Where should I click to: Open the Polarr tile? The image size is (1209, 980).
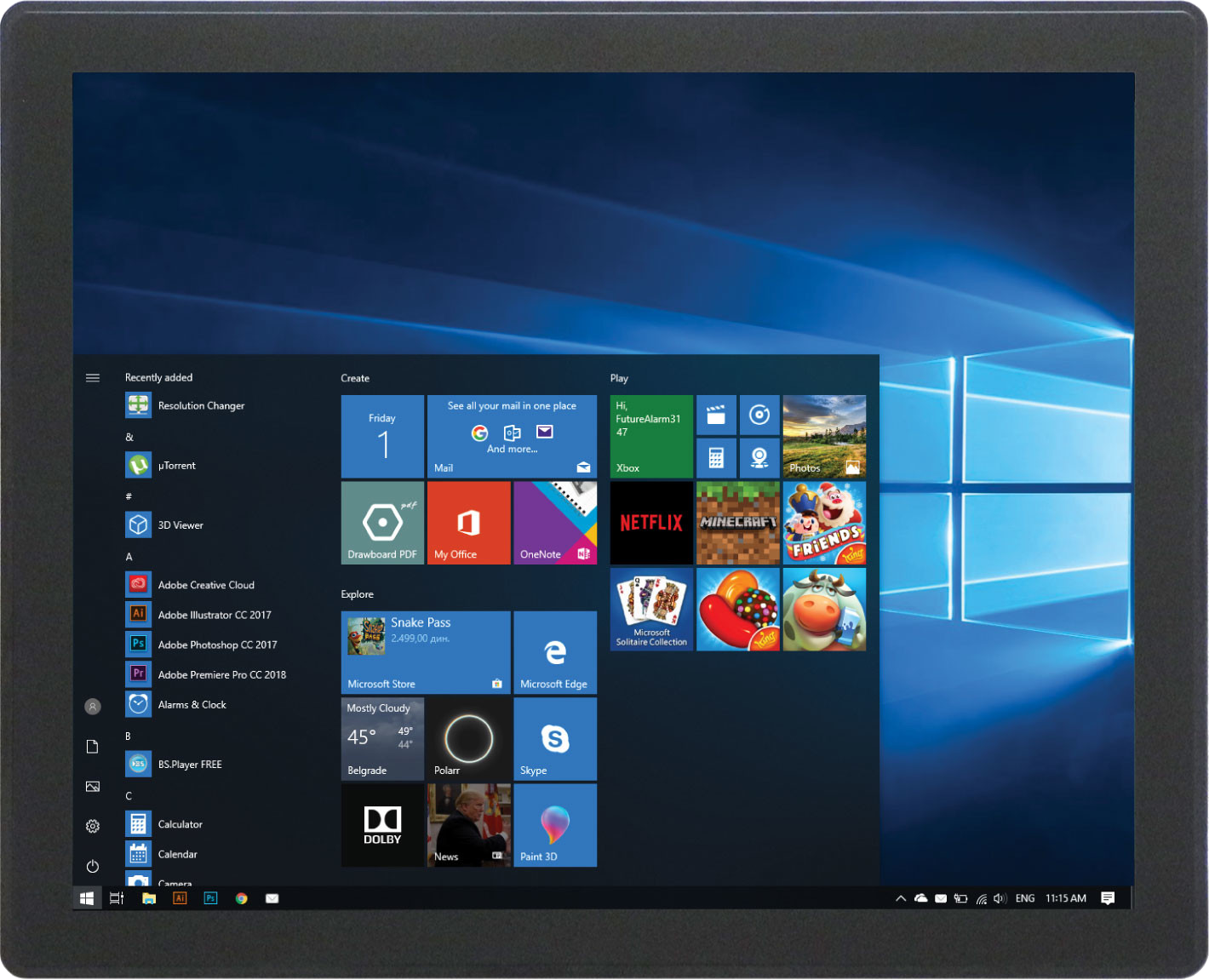coord(468,739)
